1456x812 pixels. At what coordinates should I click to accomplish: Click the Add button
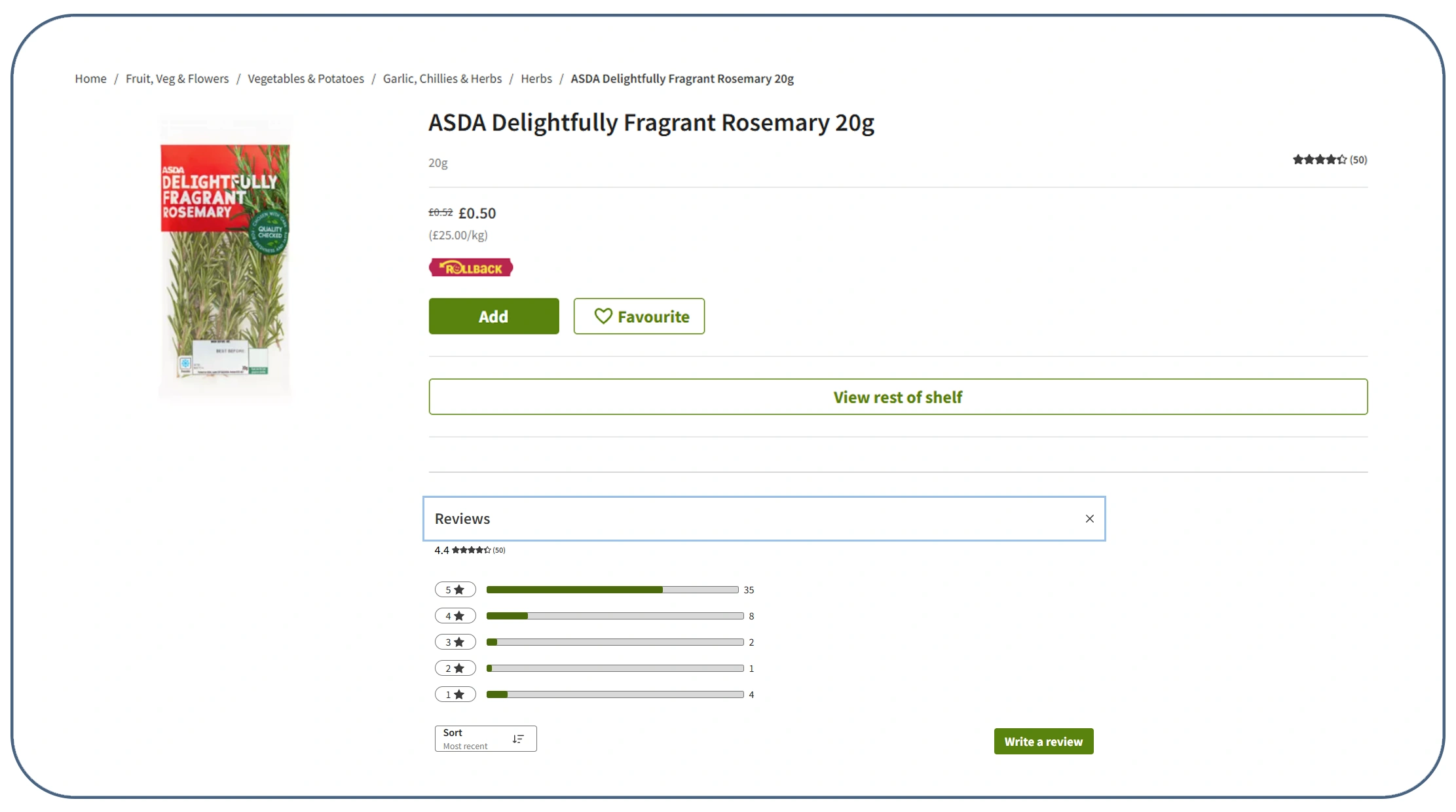pos(493,316)
